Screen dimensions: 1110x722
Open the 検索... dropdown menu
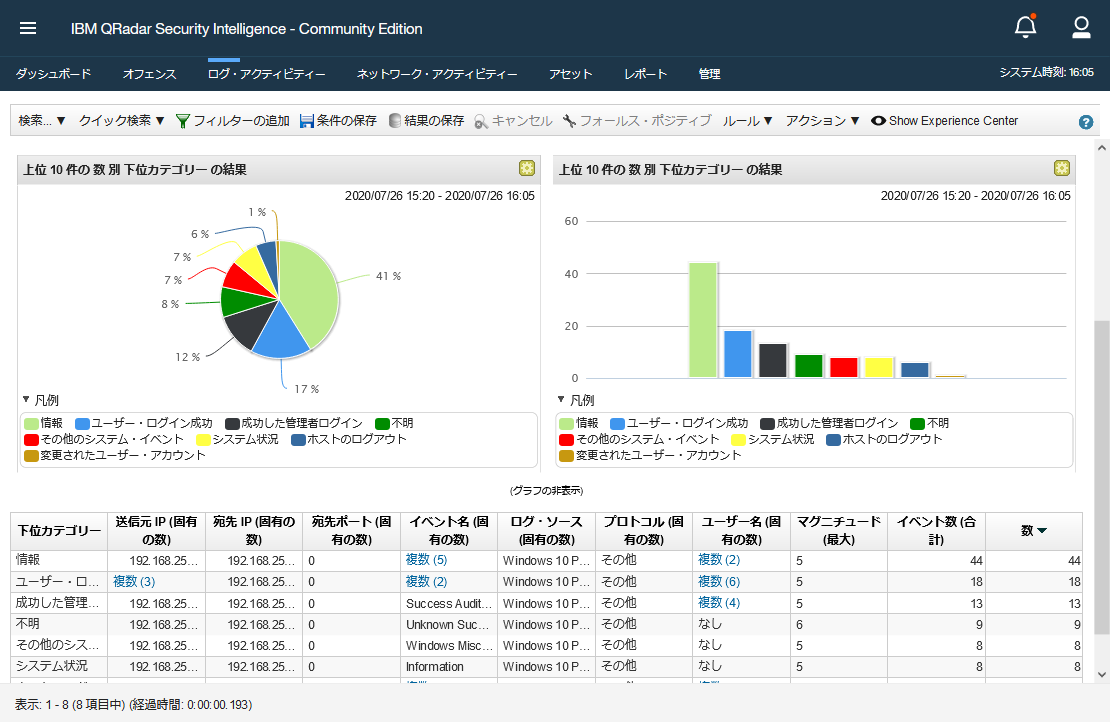point(42,121)
